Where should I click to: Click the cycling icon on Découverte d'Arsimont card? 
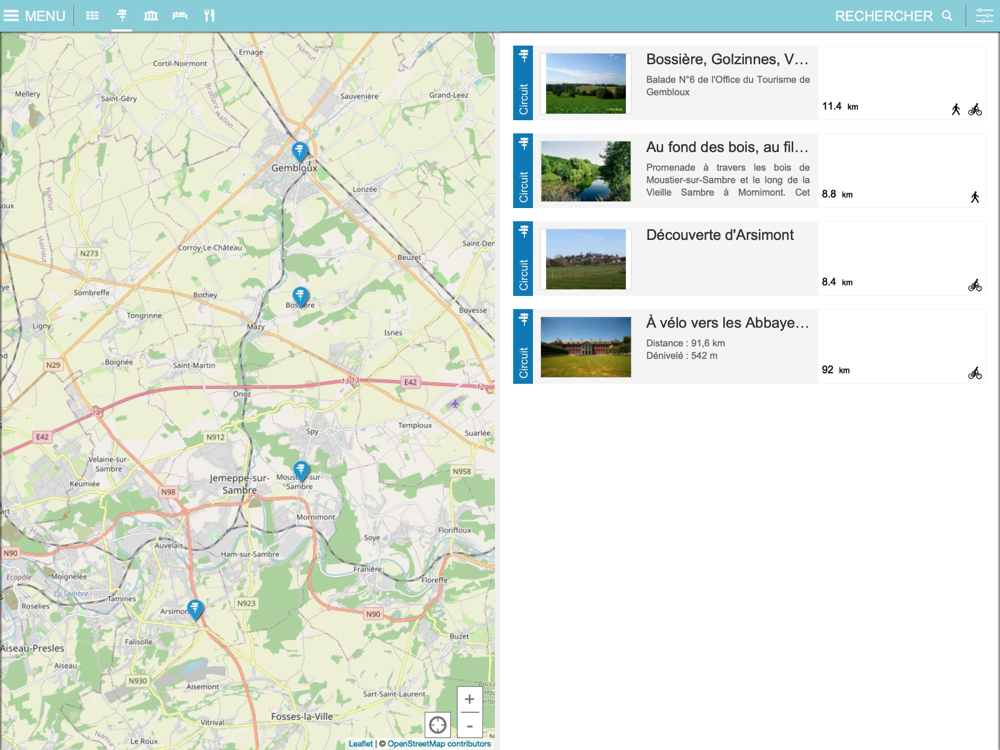click(974, 285)
